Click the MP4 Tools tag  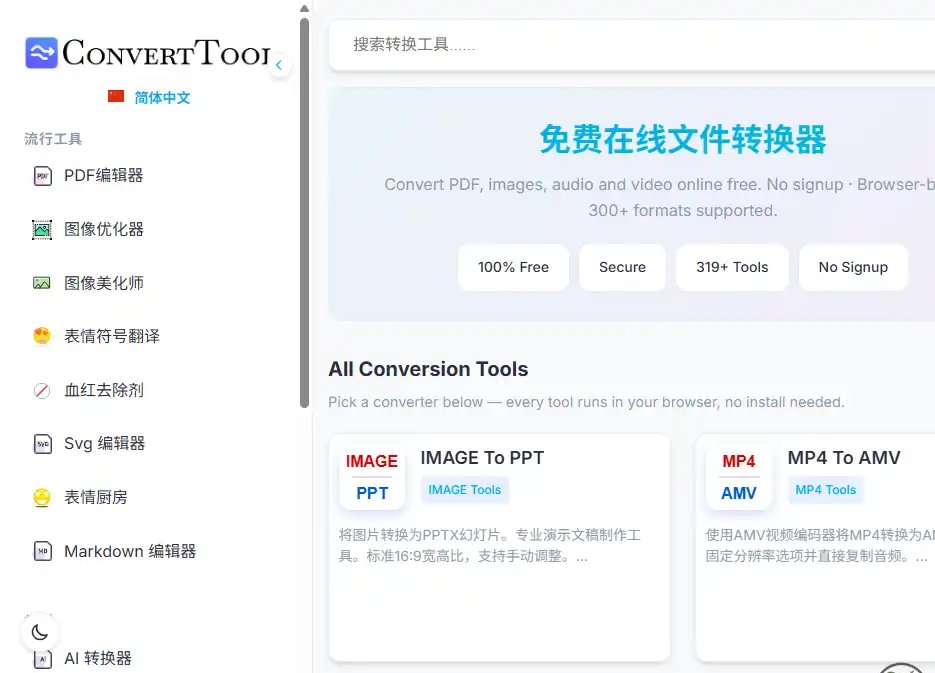(x=826, y=490)
